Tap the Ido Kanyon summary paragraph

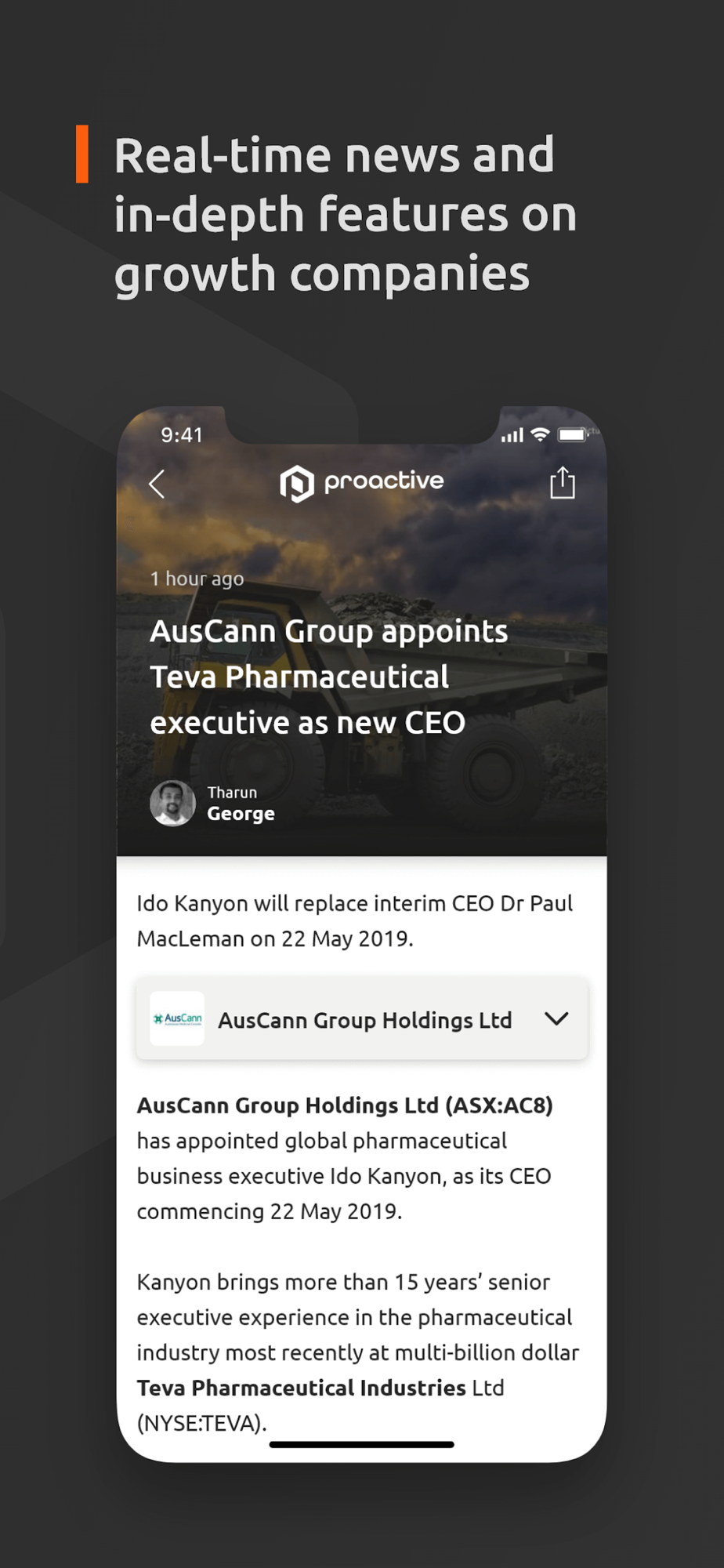click(x=355, y=920)
